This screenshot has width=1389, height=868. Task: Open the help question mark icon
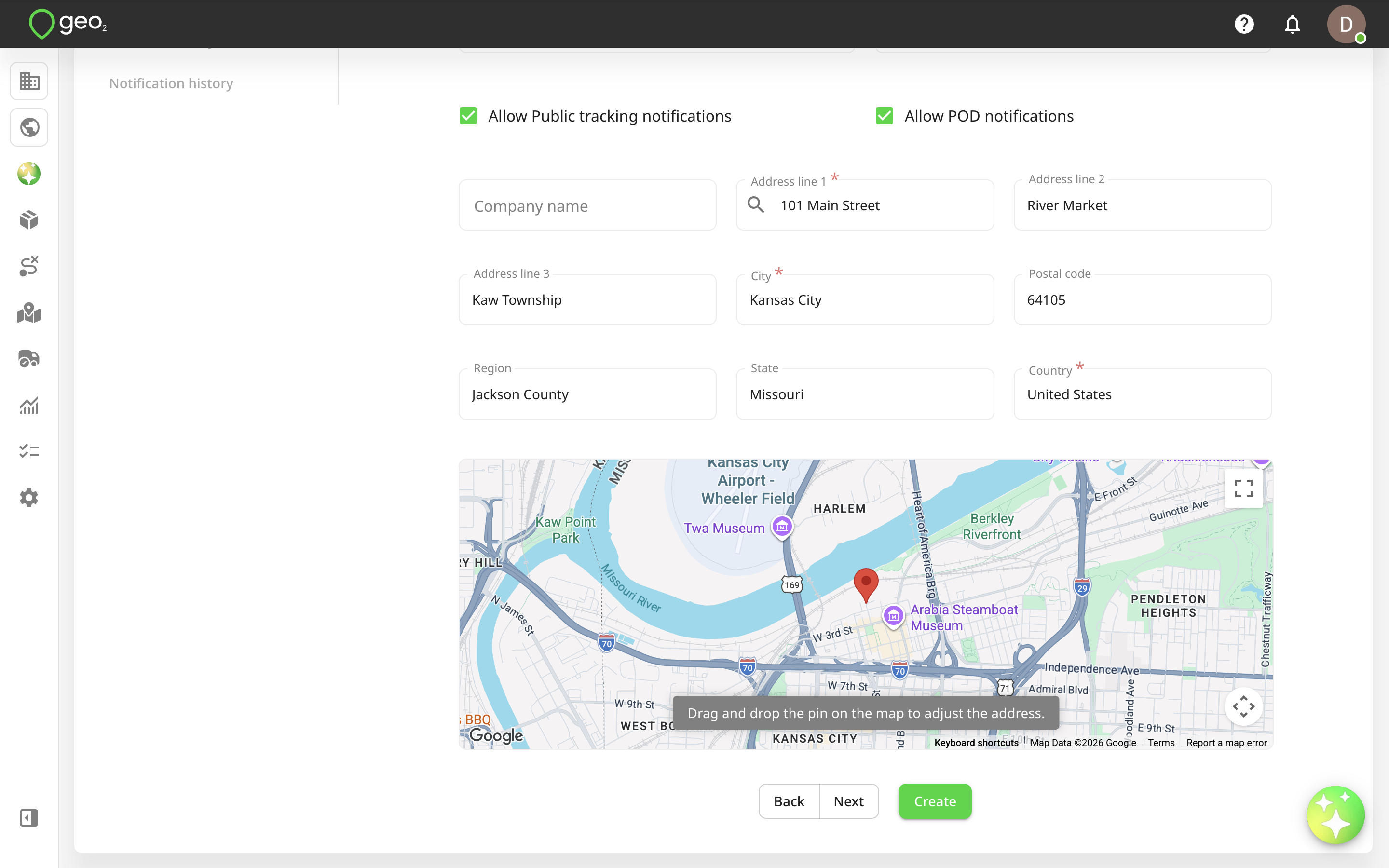pos(1244,24)
